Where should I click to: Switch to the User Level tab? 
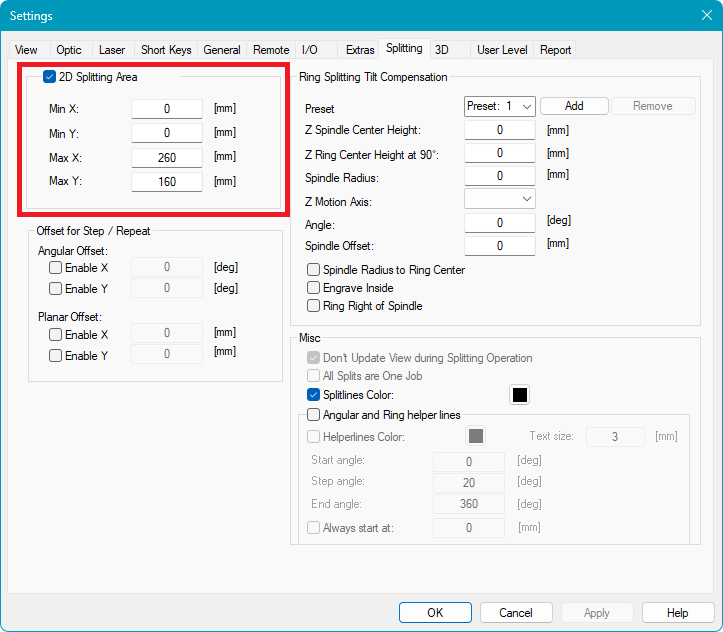pos(502,50)
